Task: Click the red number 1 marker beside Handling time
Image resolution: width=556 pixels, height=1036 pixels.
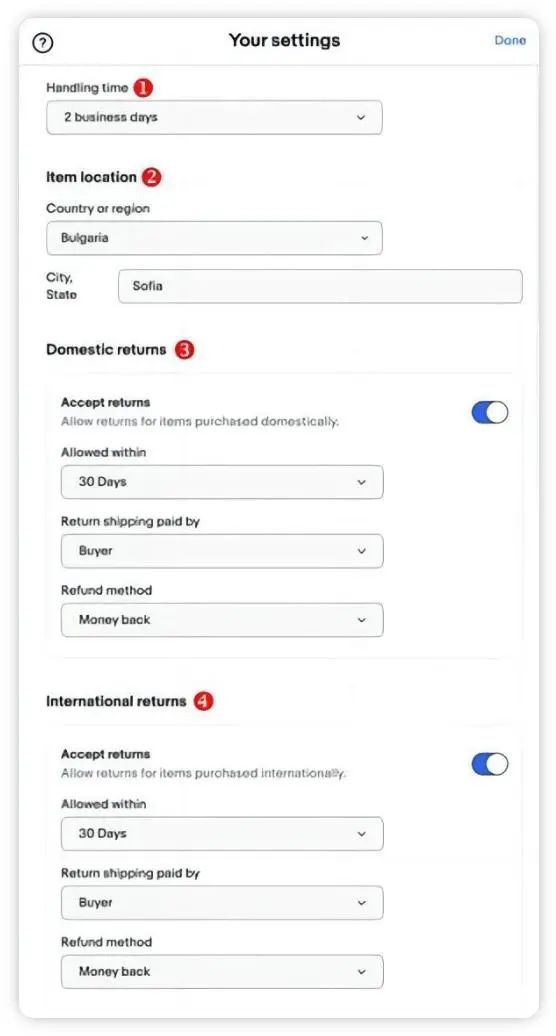Action: coord(143,87)
